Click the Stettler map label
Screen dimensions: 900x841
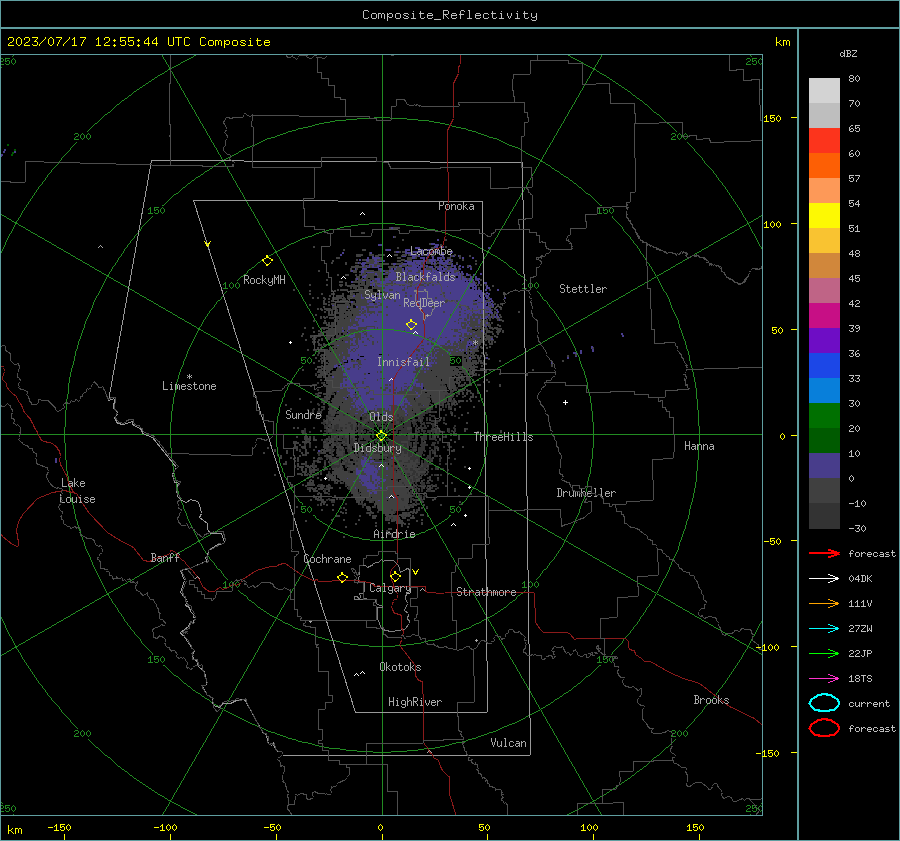[x=583, y=289]
